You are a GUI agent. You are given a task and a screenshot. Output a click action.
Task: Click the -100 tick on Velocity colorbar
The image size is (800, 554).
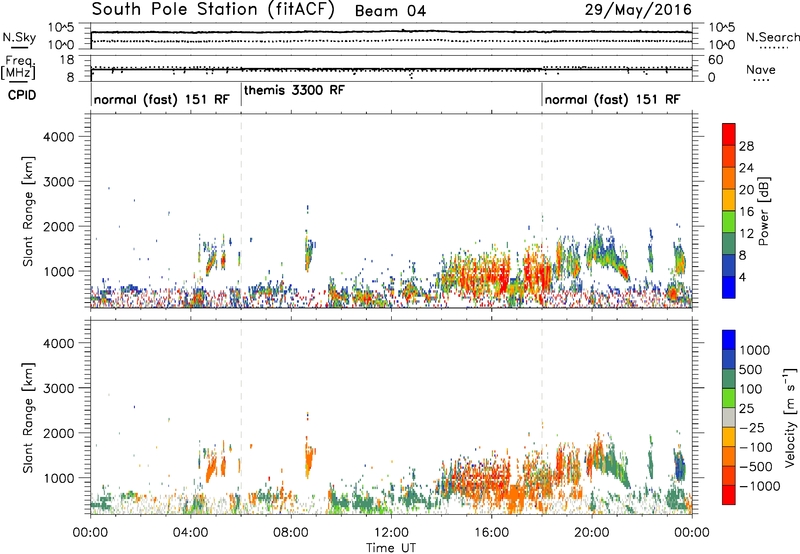click(x=756, y=447)
